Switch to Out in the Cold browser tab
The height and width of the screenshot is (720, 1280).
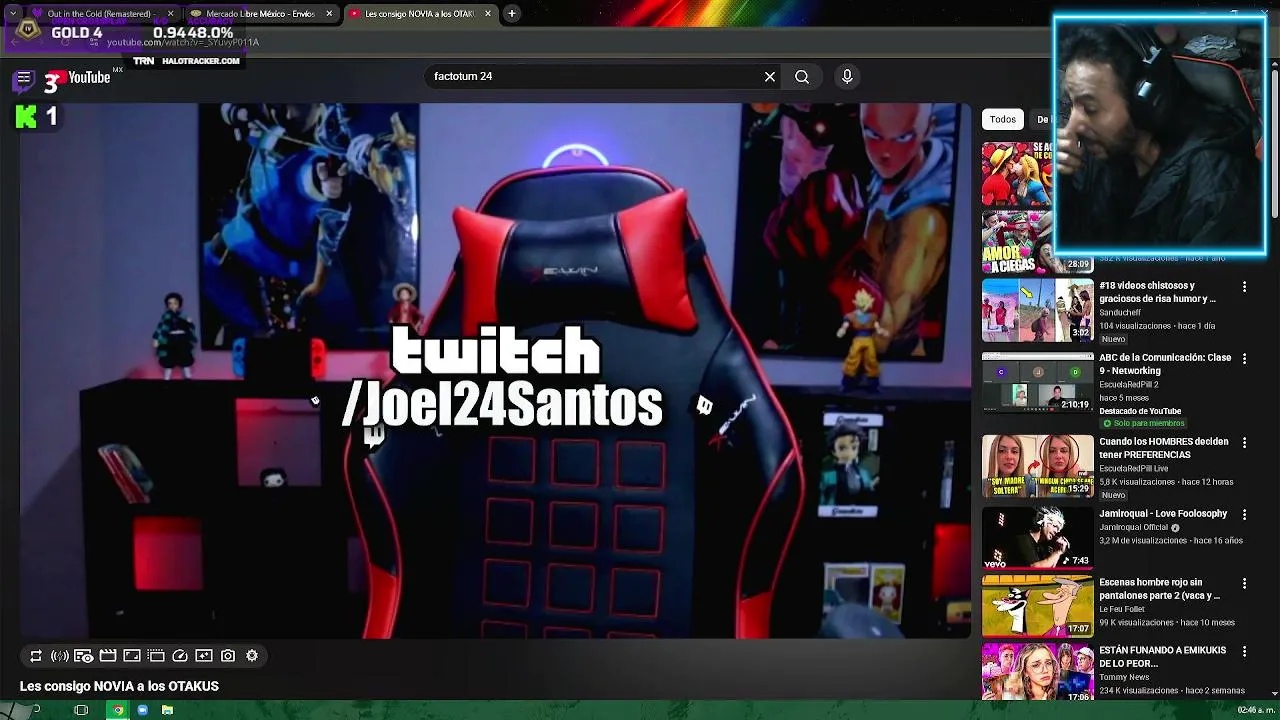point(98,14)
